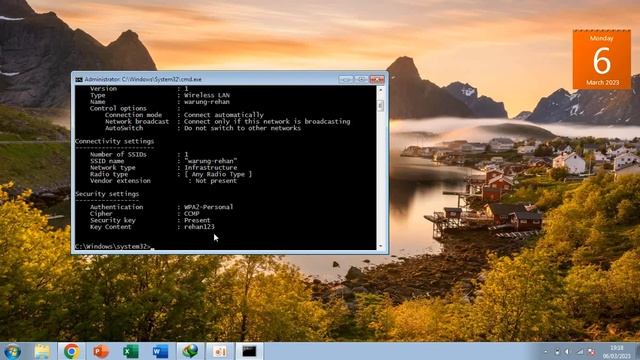Click the Network type value Infrastructure
The height and width of the screenshot is (360, 640).
pos(211,167)
